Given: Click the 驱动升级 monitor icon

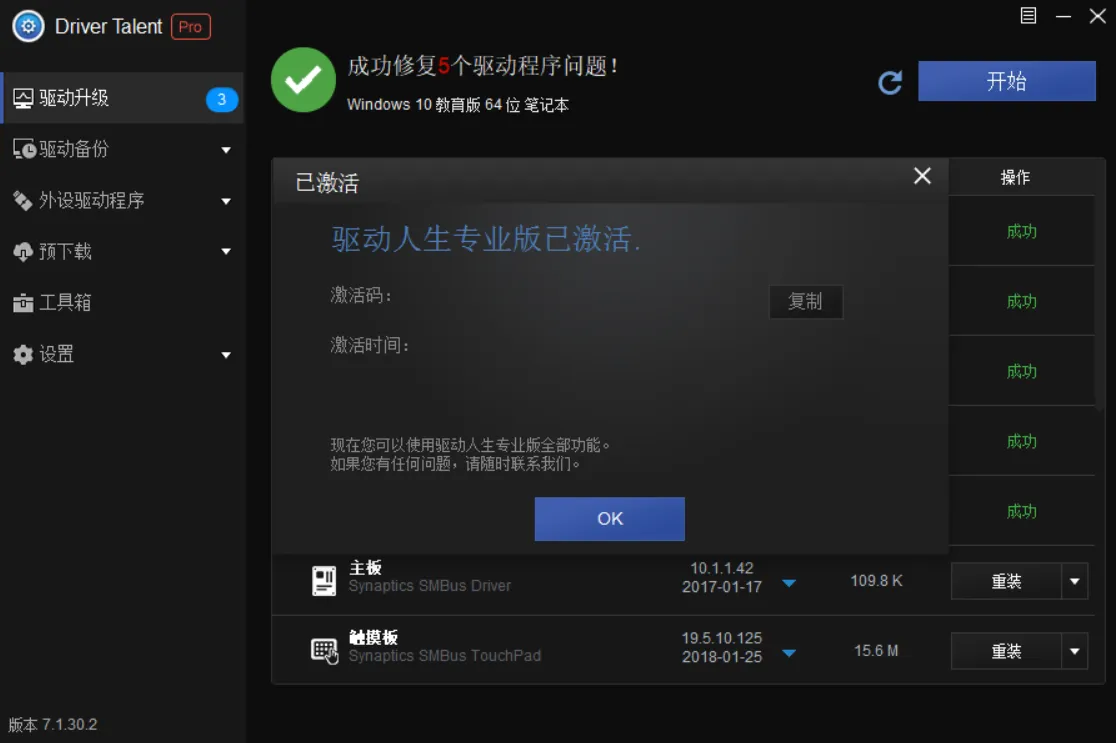Looking at the screenshot, I should coord(23,98).
